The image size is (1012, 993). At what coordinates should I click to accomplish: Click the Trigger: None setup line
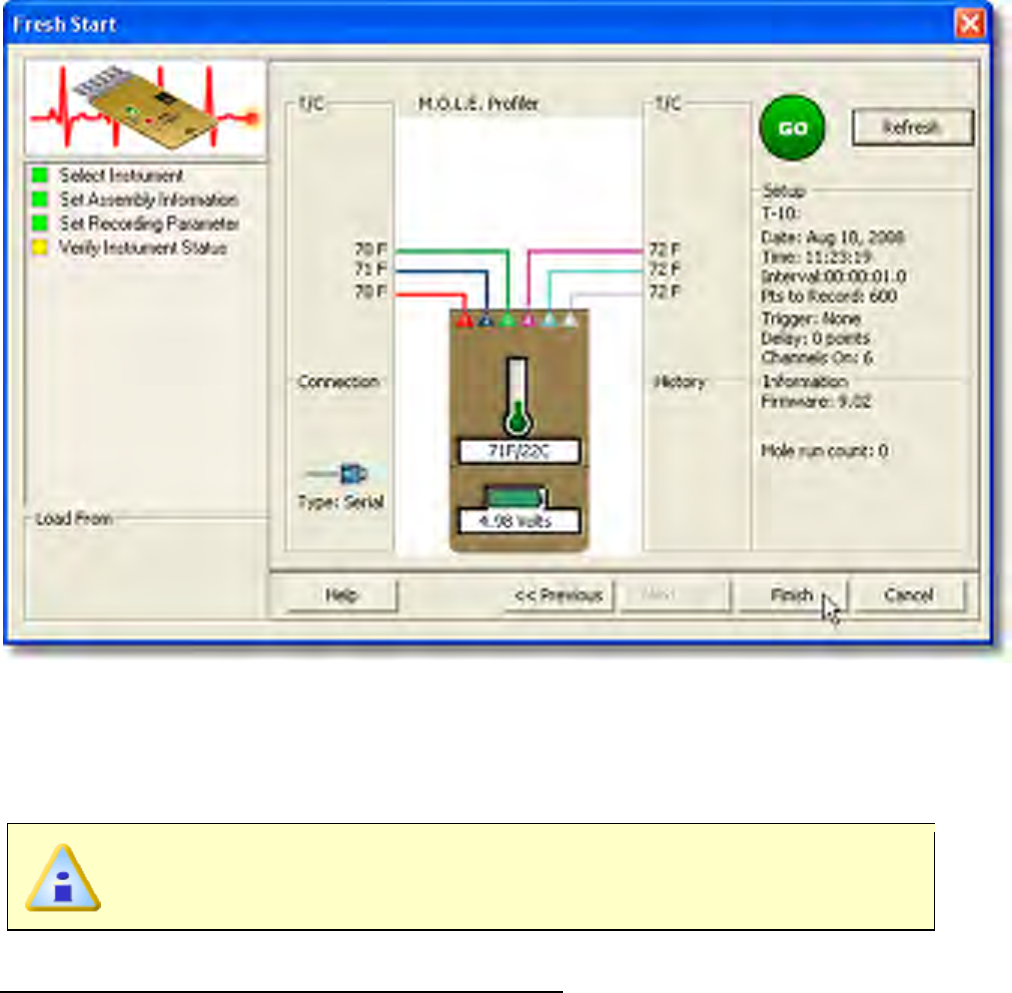pyautogui.click(x=811, y=318)
